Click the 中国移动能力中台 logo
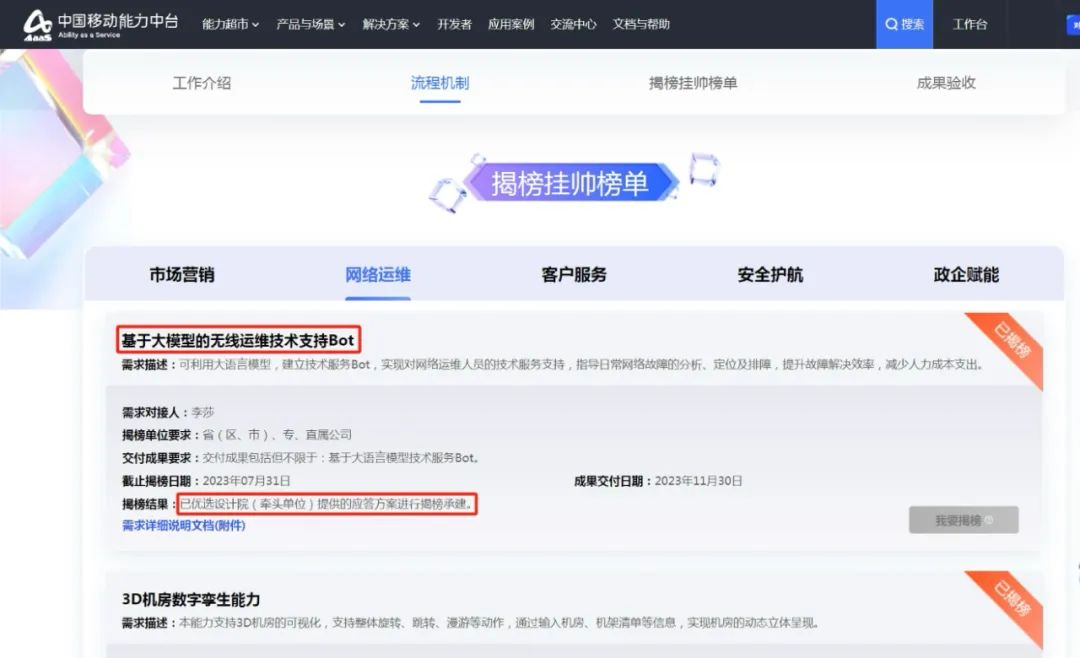The height and width of the screenshot is (658, 1080). (101, 25)
